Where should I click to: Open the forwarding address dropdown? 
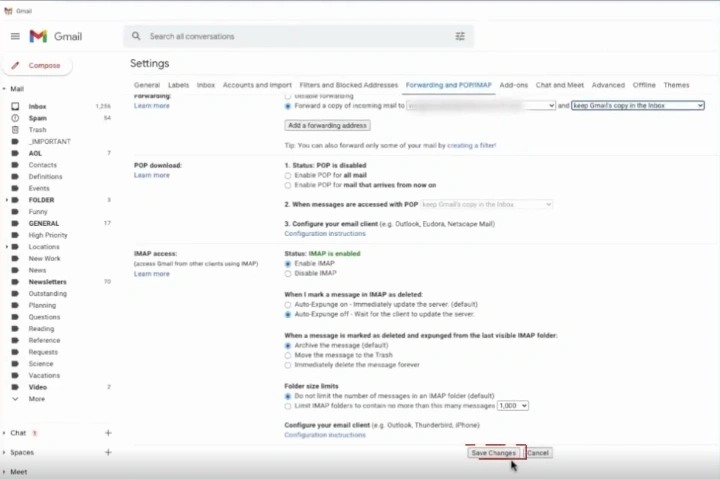click(481, 106)
